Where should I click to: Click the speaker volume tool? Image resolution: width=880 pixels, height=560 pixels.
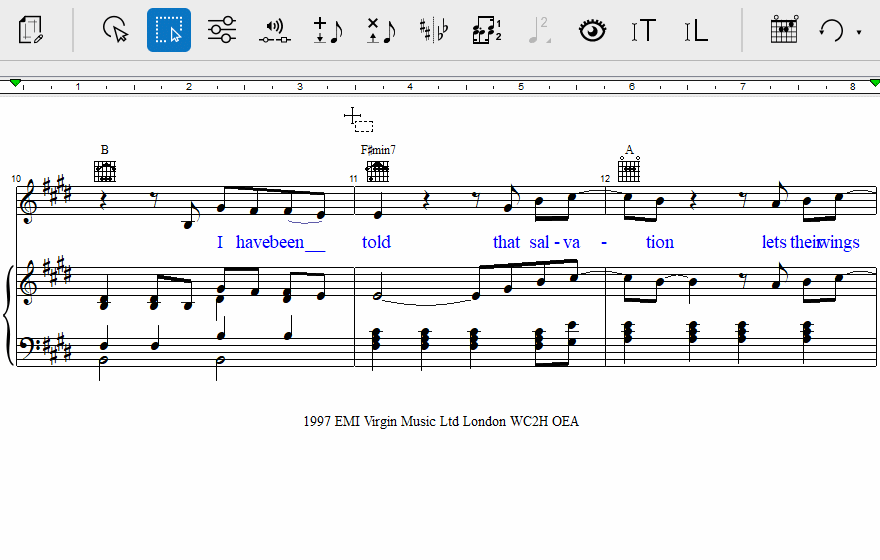point(274,30)
